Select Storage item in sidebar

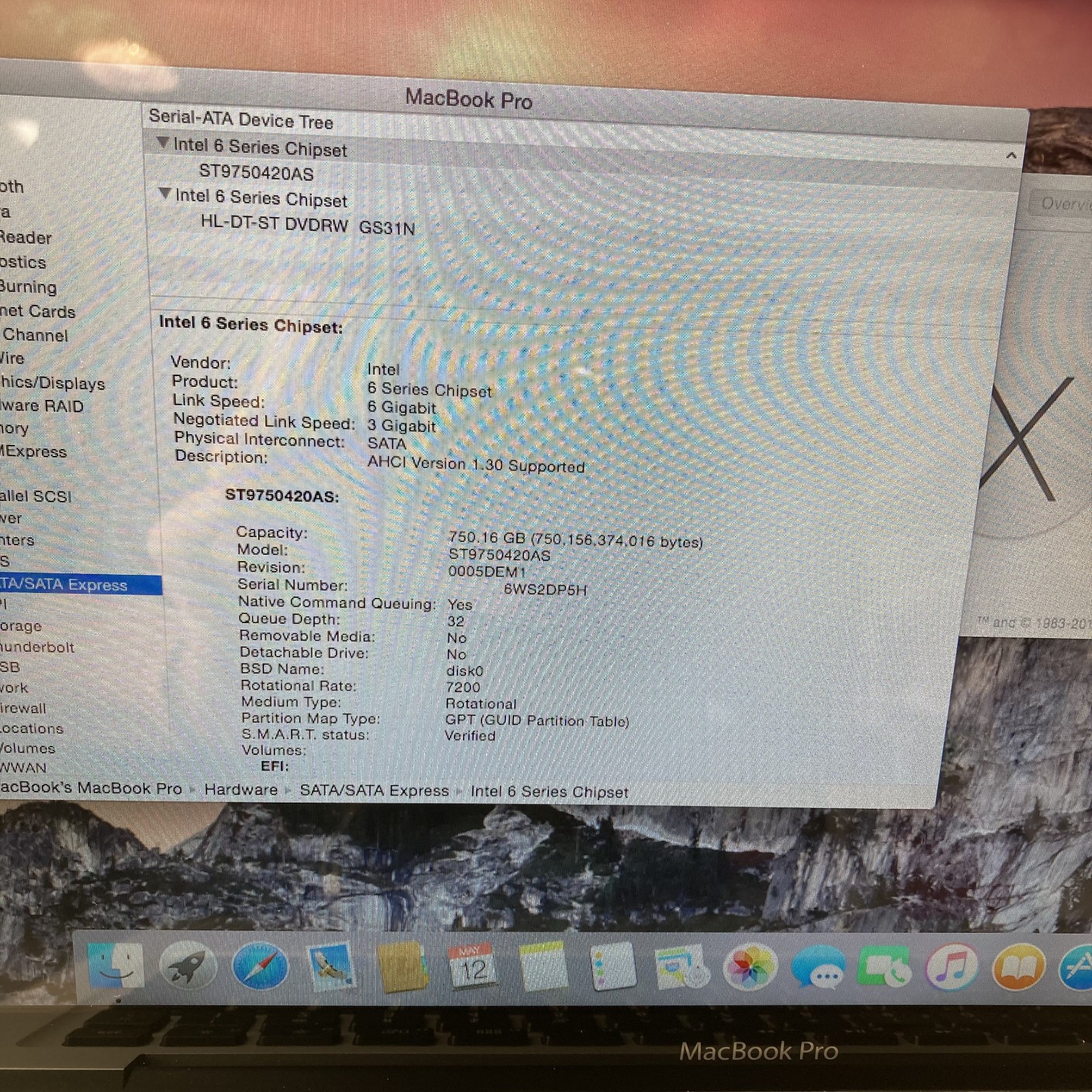coord(20,626)
